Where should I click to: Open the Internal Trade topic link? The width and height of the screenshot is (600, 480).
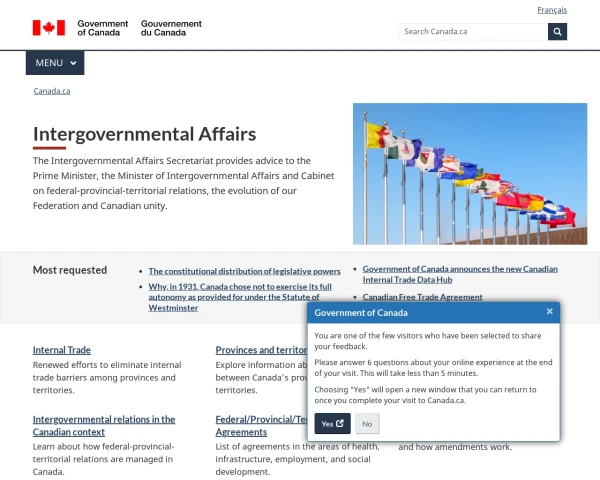(x=62, y=350)
